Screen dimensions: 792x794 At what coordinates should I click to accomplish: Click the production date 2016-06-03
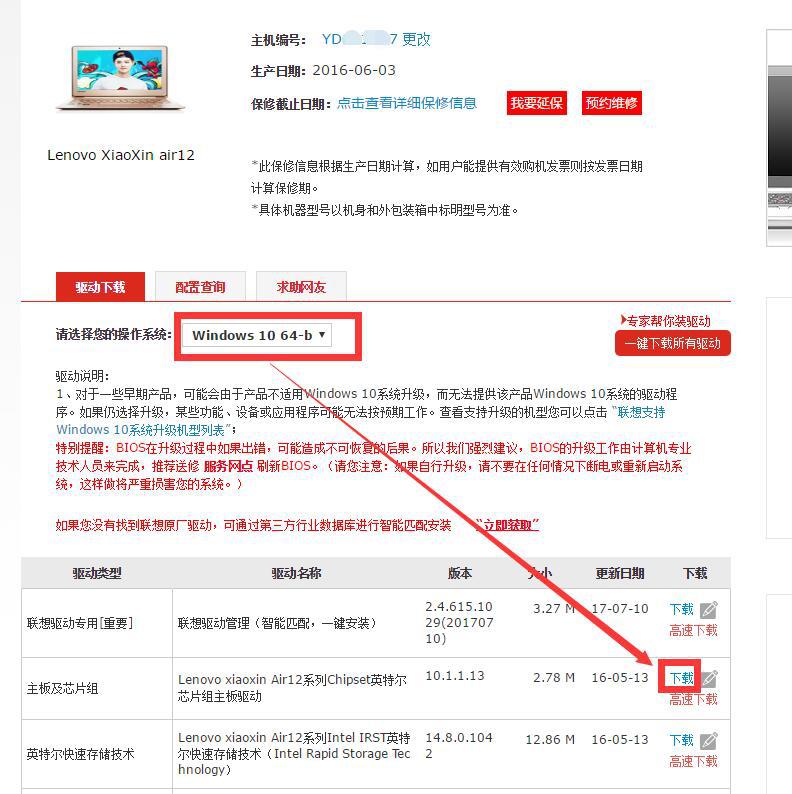354,70
